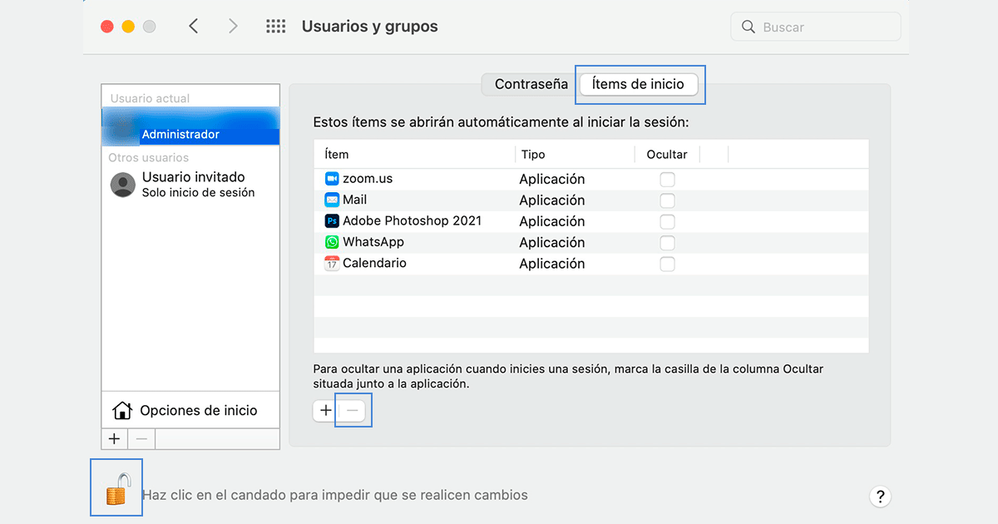Enable Ocultar checkbox for WhatsApp
This screenshot has height=524, width=998.
[x=667, y=243]
